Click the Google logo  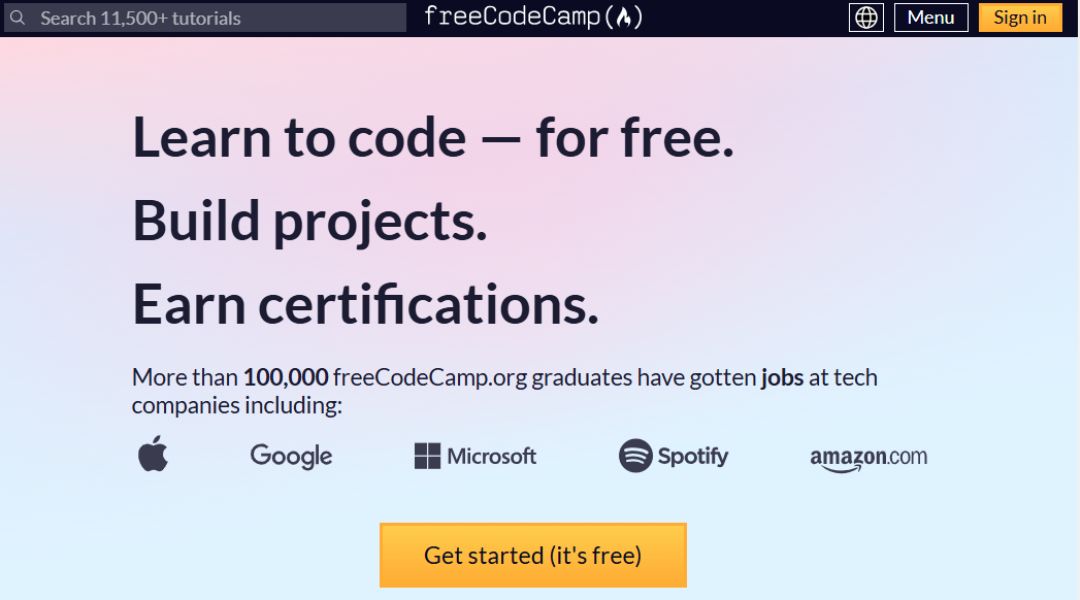click(291, 456)
